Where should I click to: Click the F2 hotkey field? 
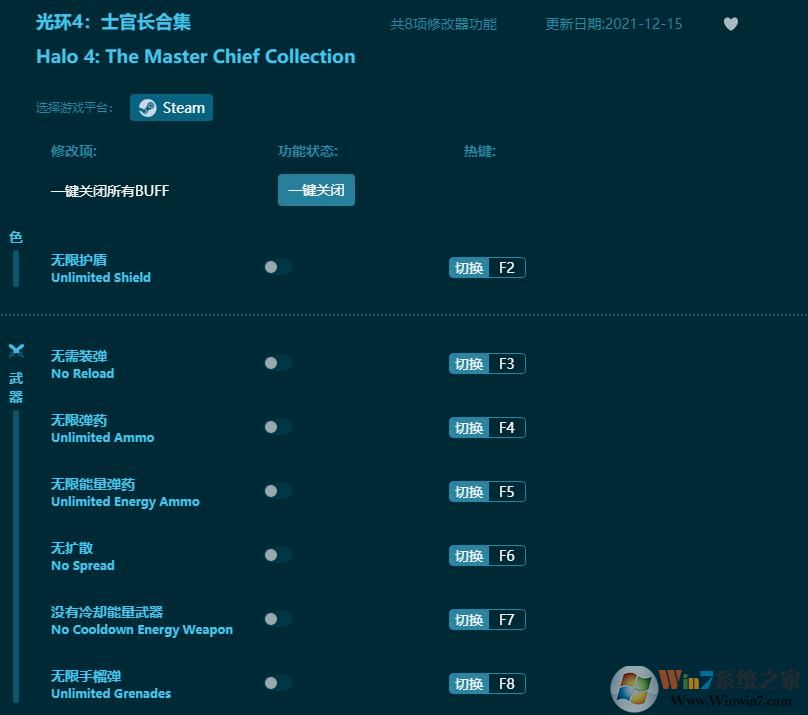click(507, 268)
